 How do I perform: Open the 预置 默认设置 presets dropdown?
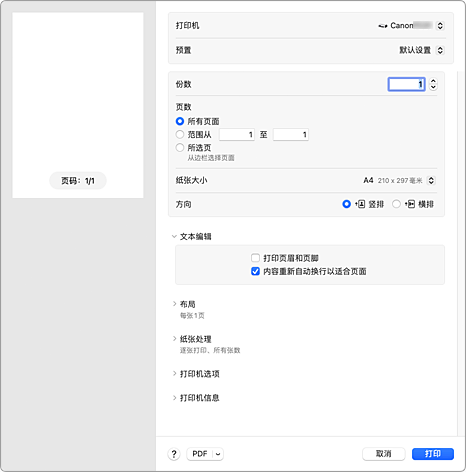[440, 50]
